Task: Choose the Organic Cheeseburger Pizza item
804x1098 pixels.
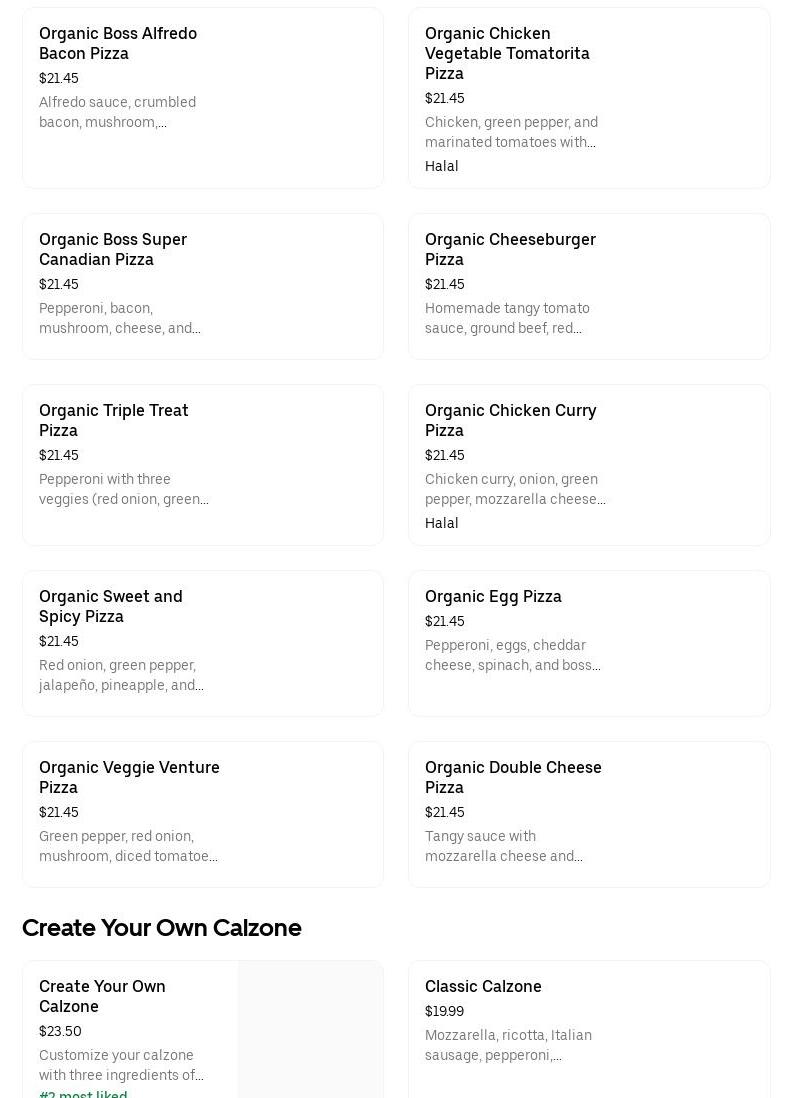Action: pos(589,286)
